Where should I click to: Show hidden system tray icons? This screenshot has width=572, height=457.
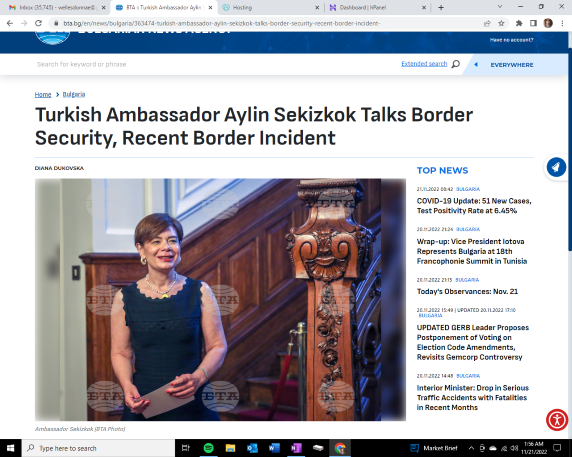pyautogui.click(x=471, y=448)
